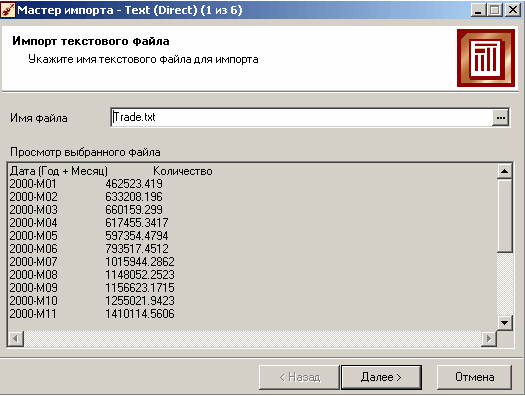Select the row 2000-M02

33,197
